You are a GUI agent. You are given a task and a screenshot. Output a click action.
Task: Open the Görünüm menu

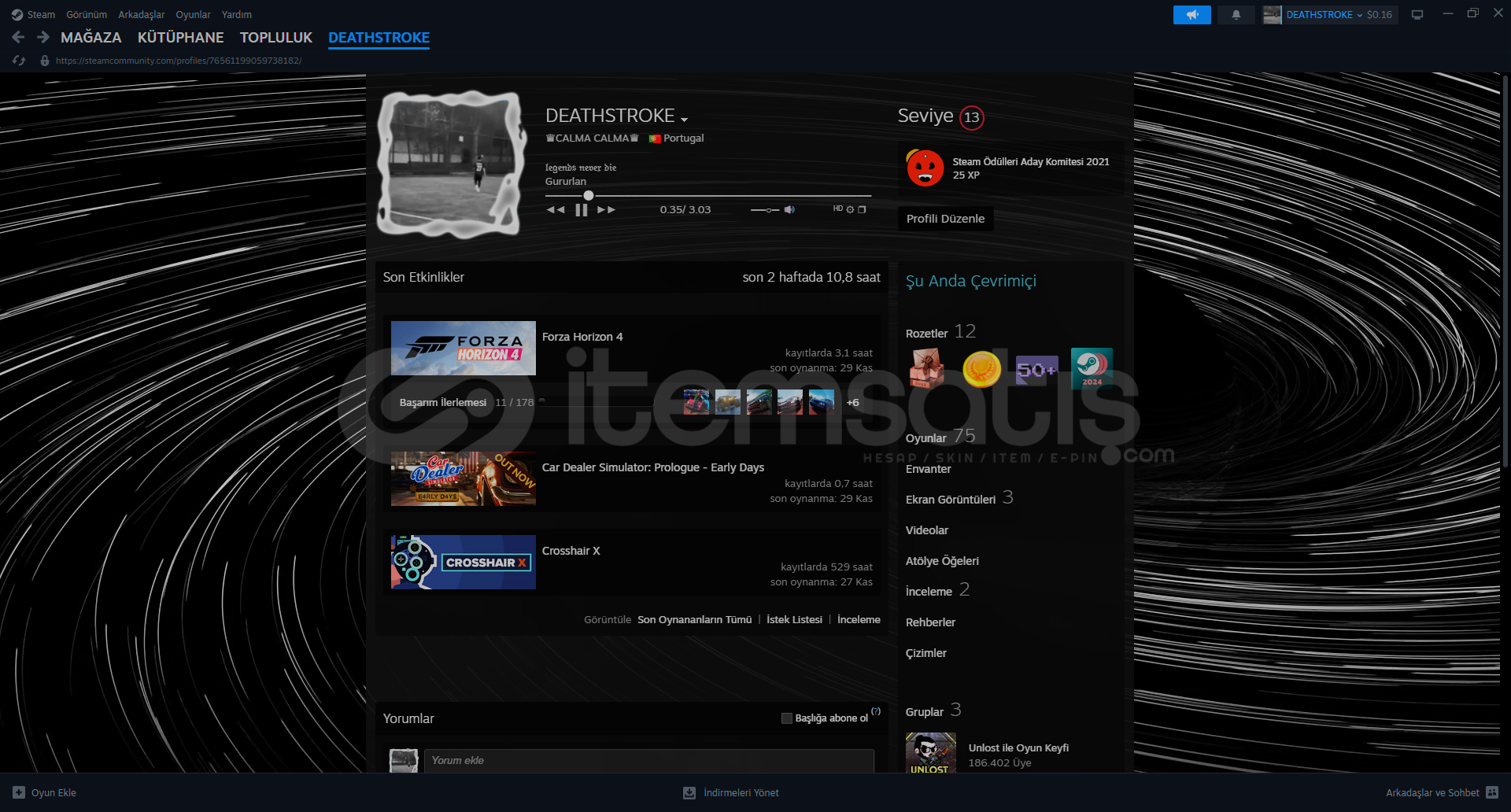(87, 14)
